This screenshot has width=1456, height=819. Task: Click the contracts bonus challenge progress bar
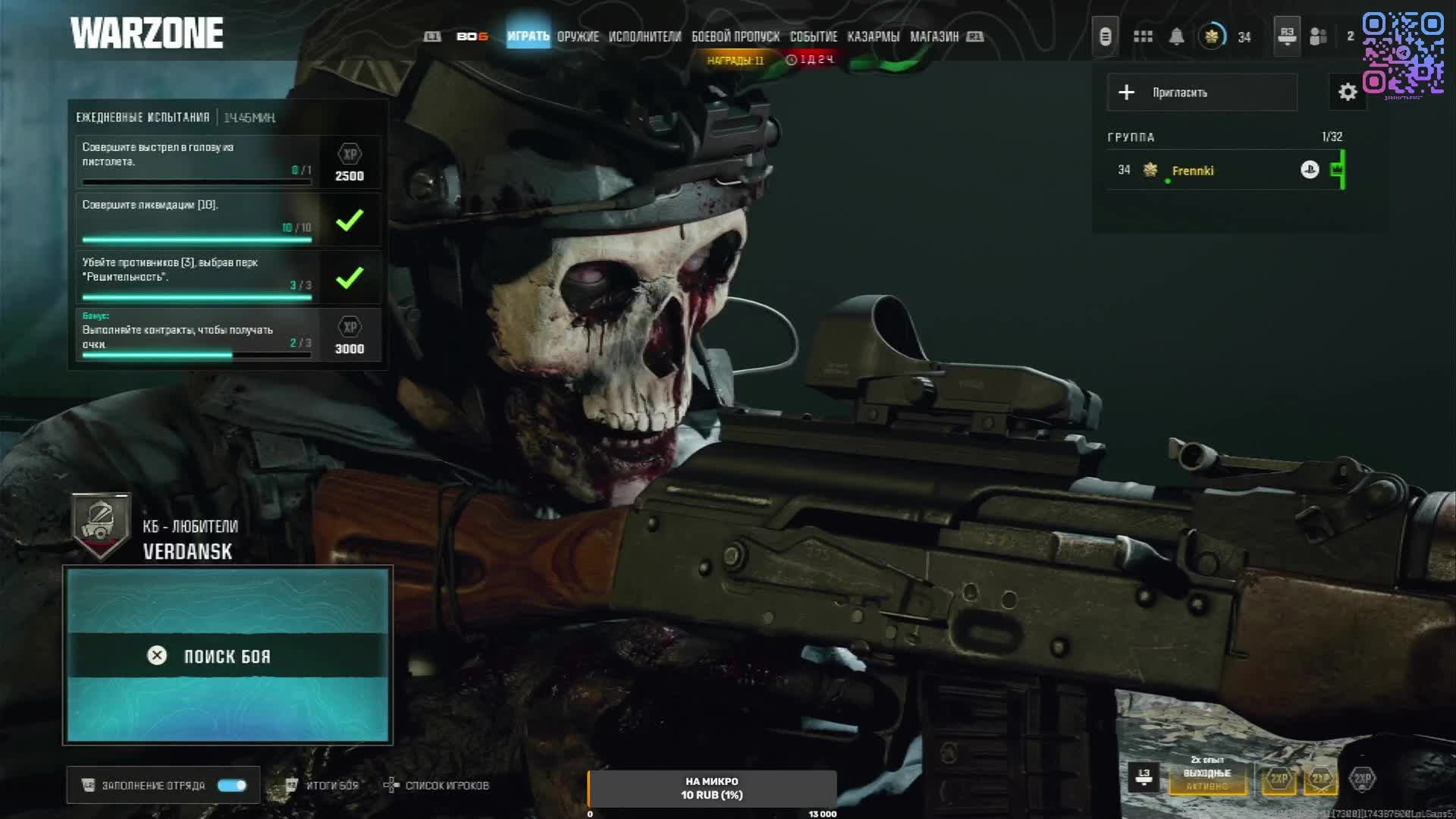point(196,355)
